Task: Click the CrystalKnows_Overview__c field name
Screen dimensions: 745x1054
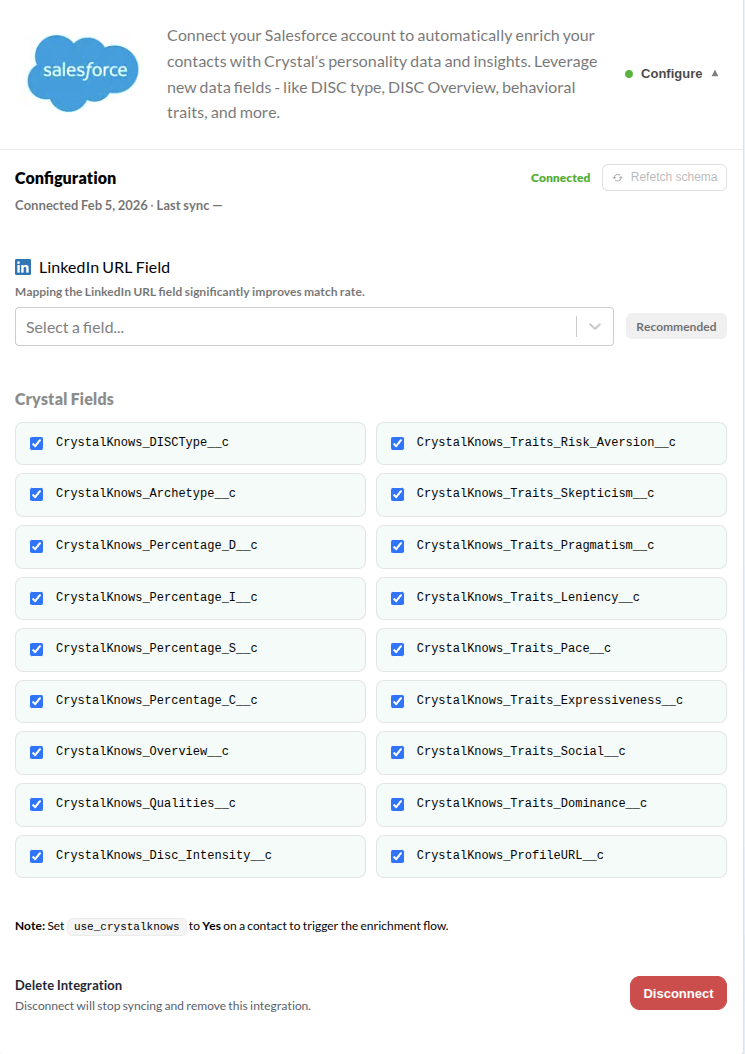Action: click(142, 751)
